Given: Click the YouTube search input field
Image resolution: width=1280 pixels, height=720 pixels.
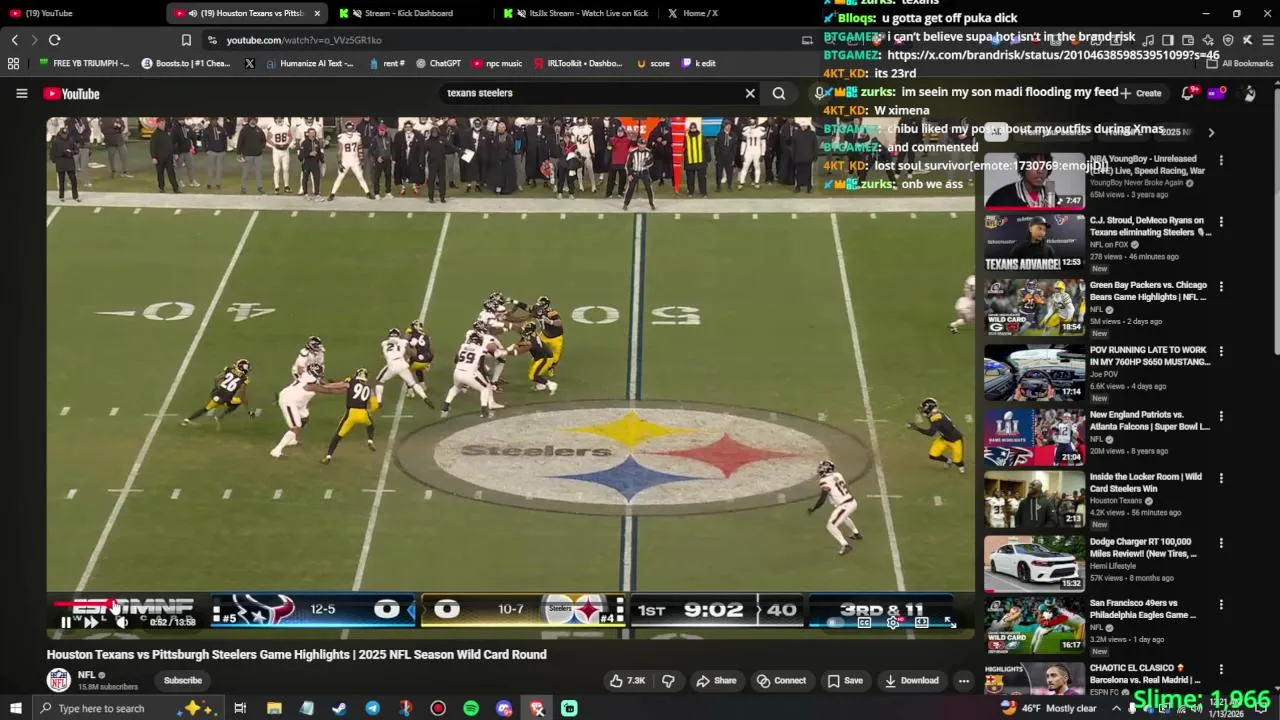Looking at the screenshot, I should click(x=590, y=93).
